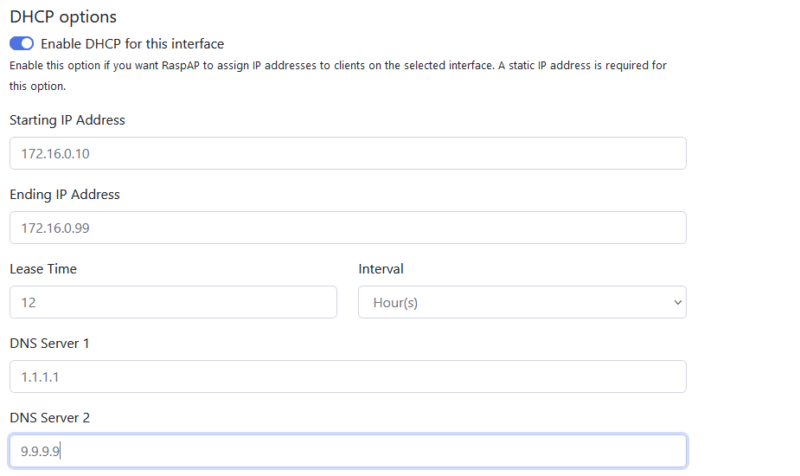Screen dimensions: 800x476
Task: Click the "DNS Server 2" label
Action: click(51, 417)
